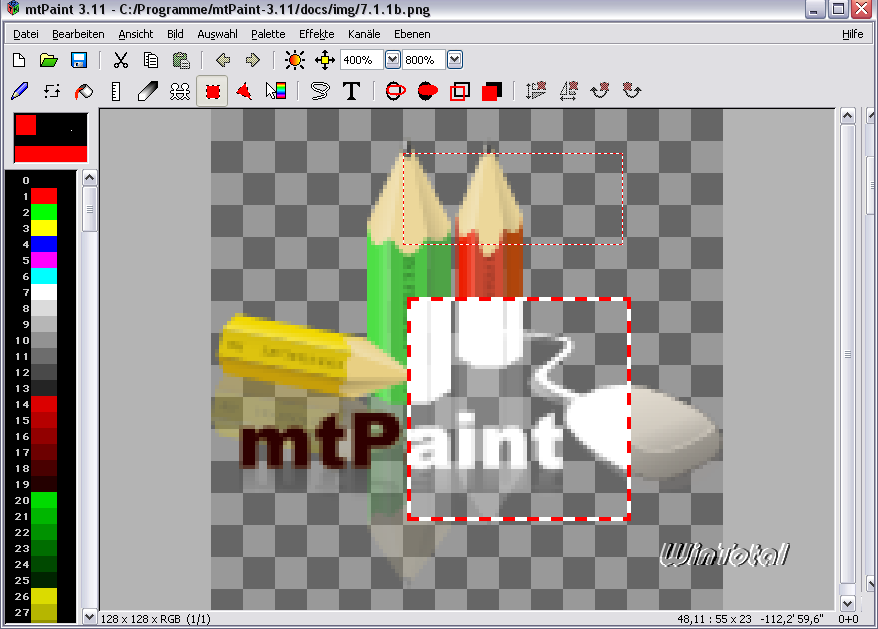Open the Hilfe menu
This screenshot has width=878, height=629.
coord(853,34)
